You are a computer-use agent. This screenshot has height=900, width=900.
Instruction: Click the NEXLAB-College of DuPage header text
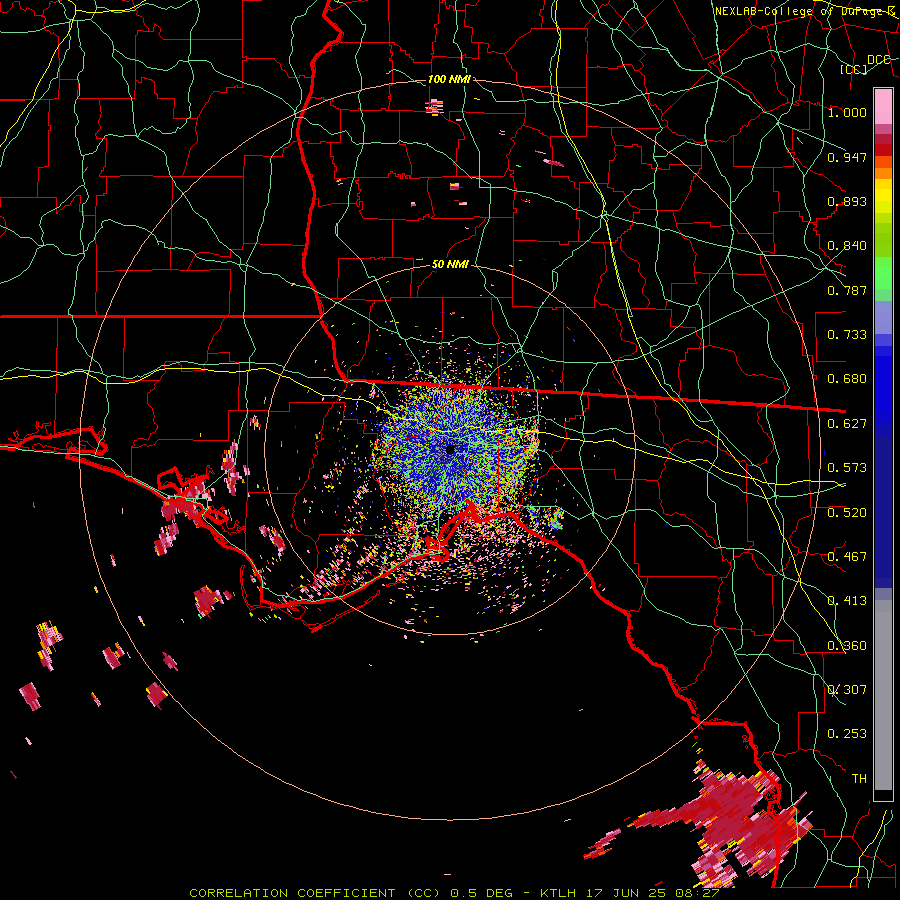tap(804, 11)
